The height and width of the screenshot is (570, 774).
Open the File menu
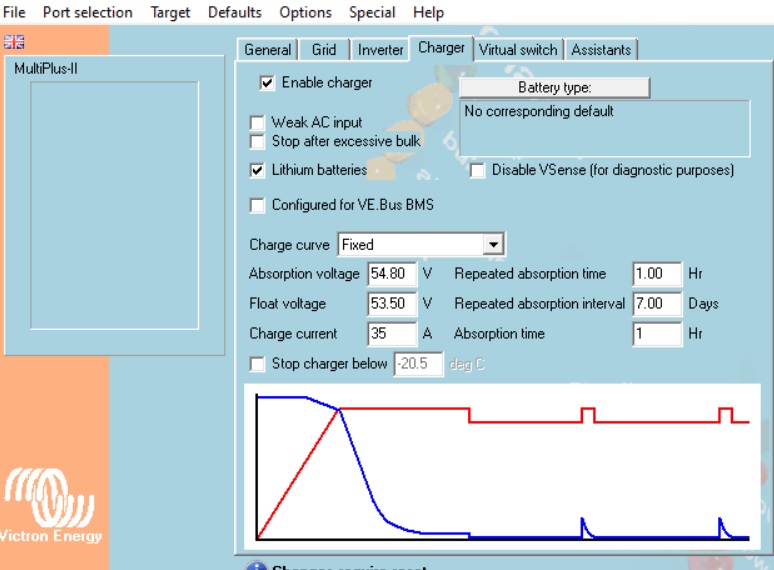[x=14, y=12]
